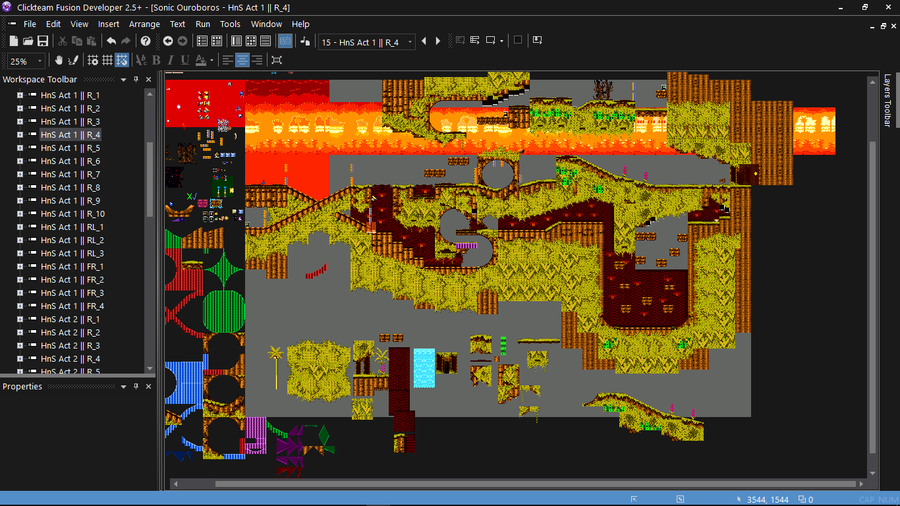Pick the text color swatch icon

click(x=201, y=60)
